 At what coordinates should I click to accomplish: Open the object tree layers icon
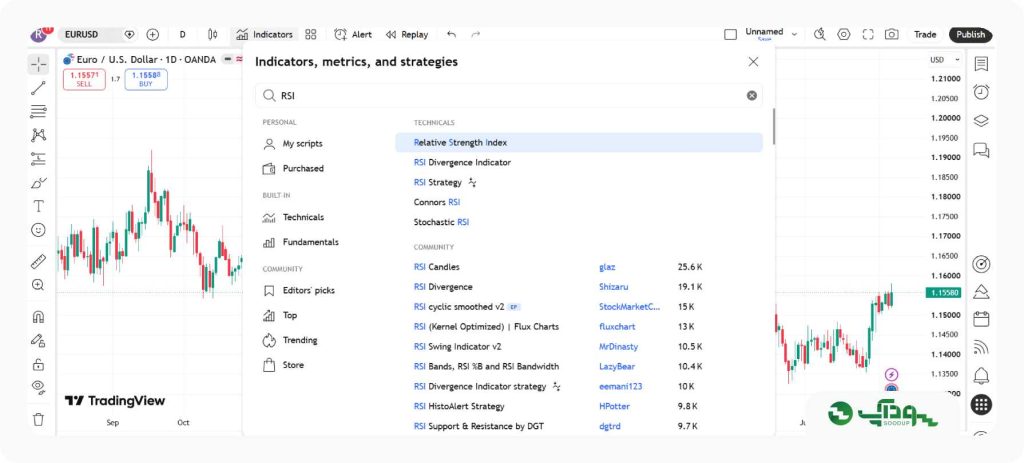pyautogui.click(x=981, y=121)
